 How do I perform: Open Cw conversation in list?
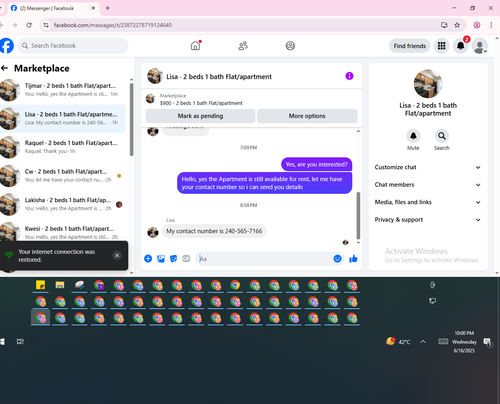tap(63, 176)
